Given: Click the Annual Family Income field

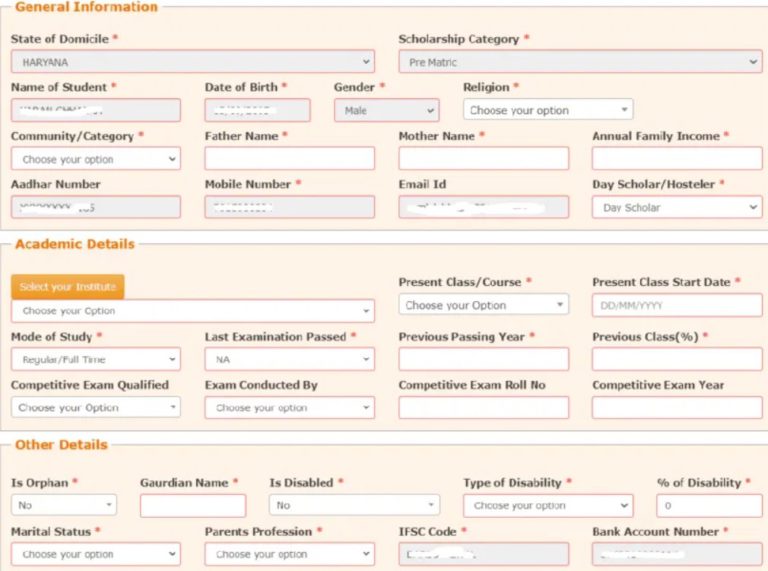Looking at the screenshot, I should pyautogui.click(x=677, y=159).
